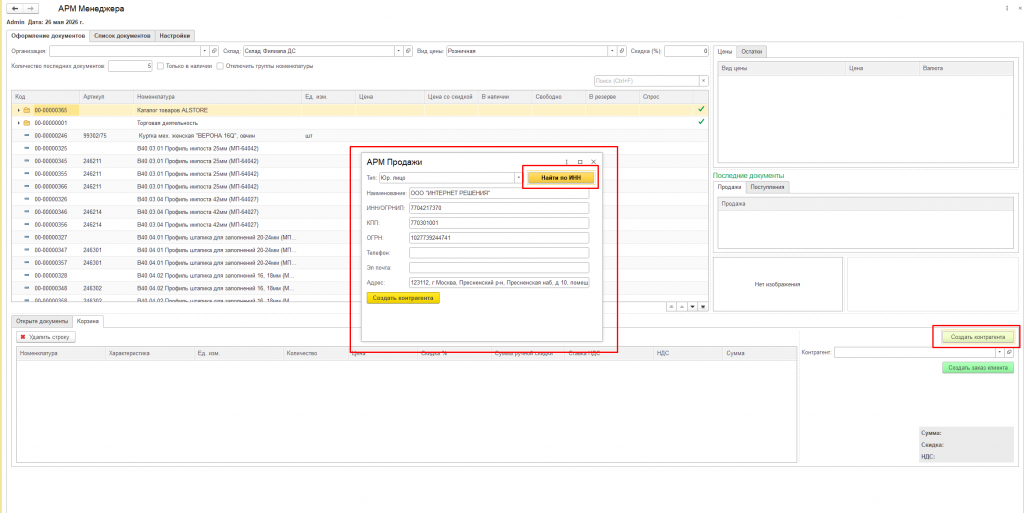
Task: Go back with the left arrow button
Action: click(15, 9)
